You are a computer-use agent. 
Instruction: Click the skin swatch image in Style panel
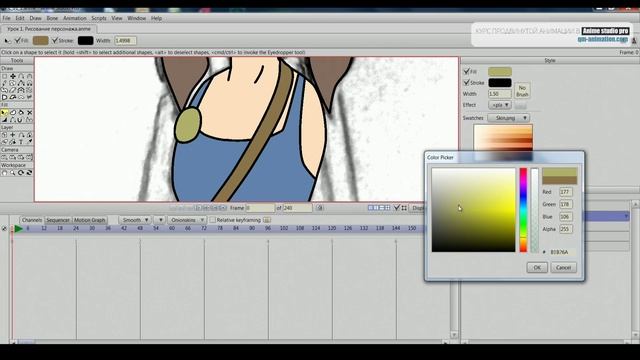(x=503, y=143)
